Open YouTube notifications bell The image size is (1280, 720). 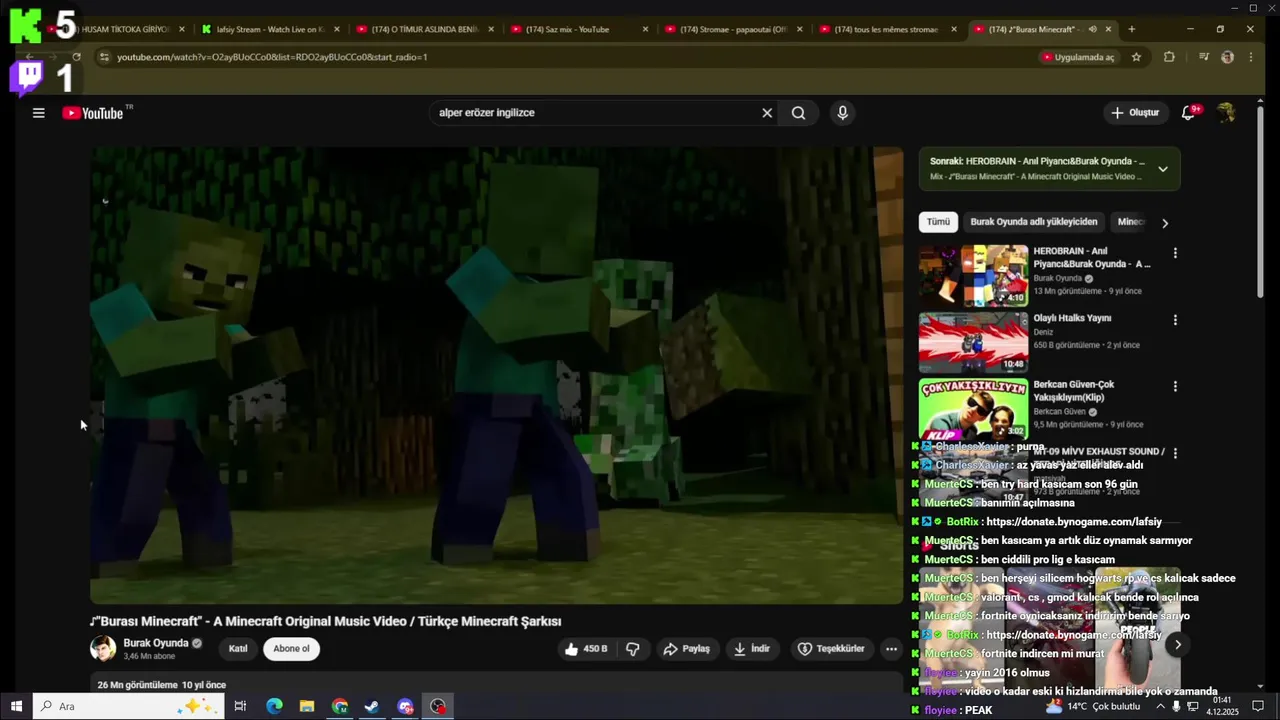pyautogui.click(x=1188, y=113)
